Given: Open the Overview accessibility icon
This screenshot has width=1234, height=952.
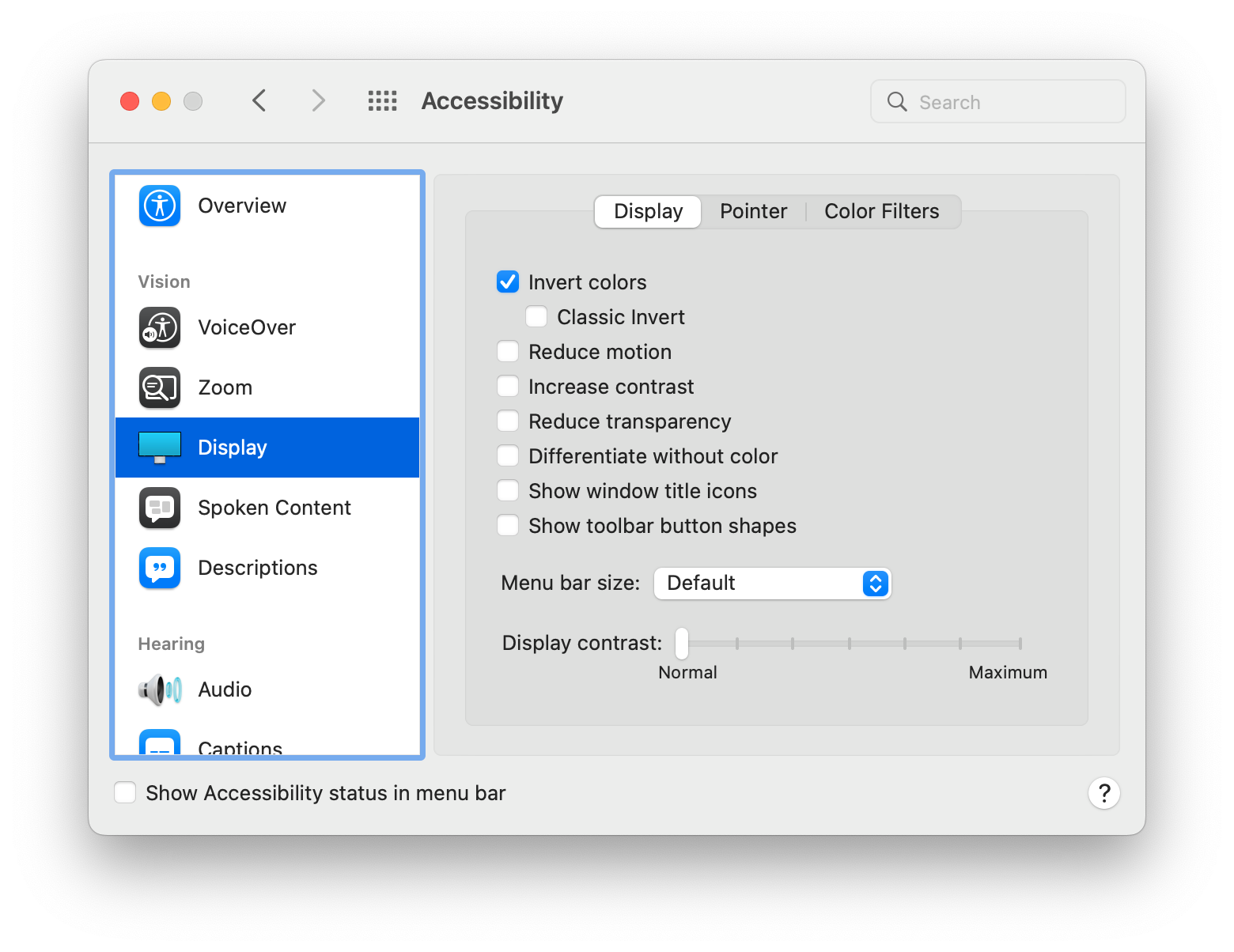Looking at the screenshot, I should click(x=159, y=206).
